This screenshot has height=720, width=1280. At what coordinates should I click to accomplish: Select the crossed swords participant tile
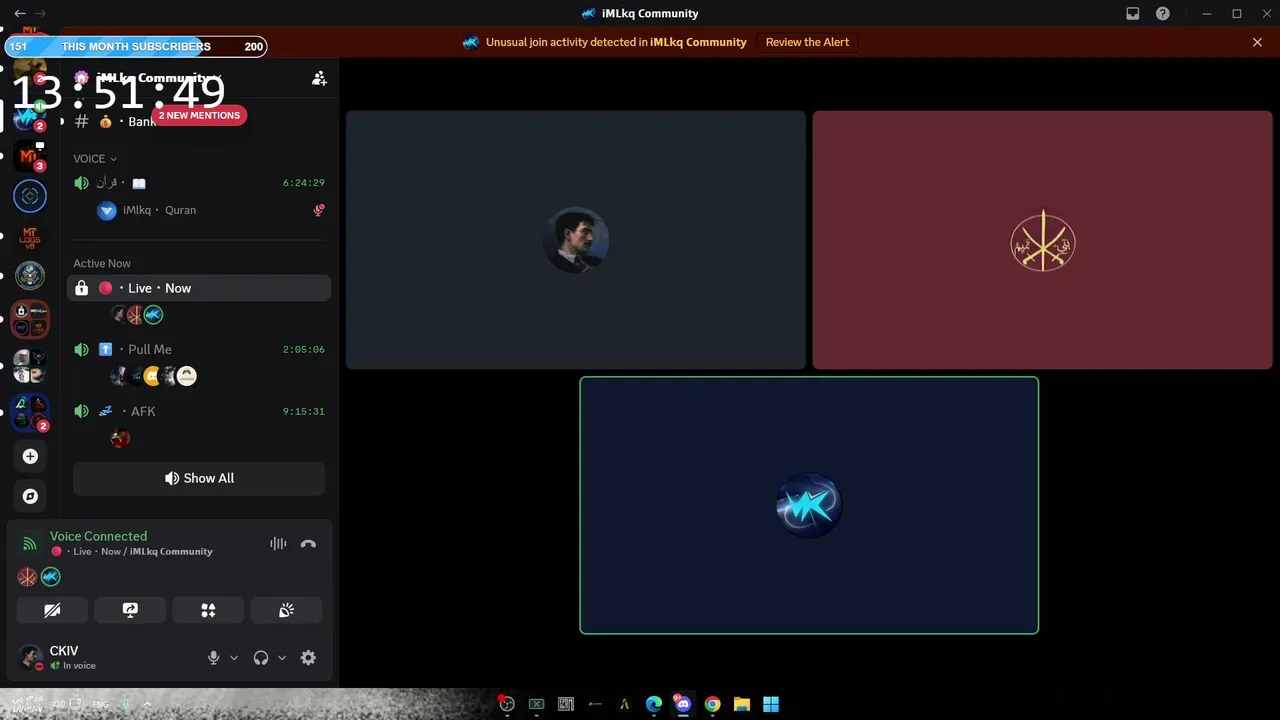tap(1042, 240)
